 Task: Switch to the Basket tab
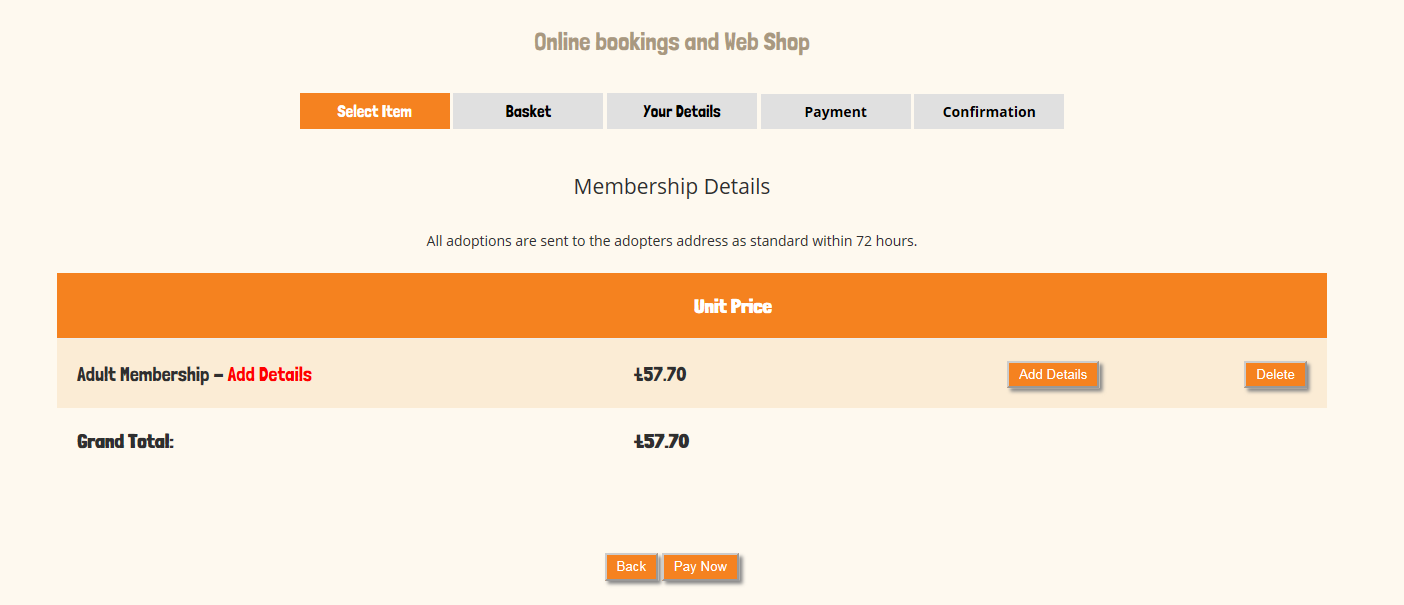tap(528, 112)
